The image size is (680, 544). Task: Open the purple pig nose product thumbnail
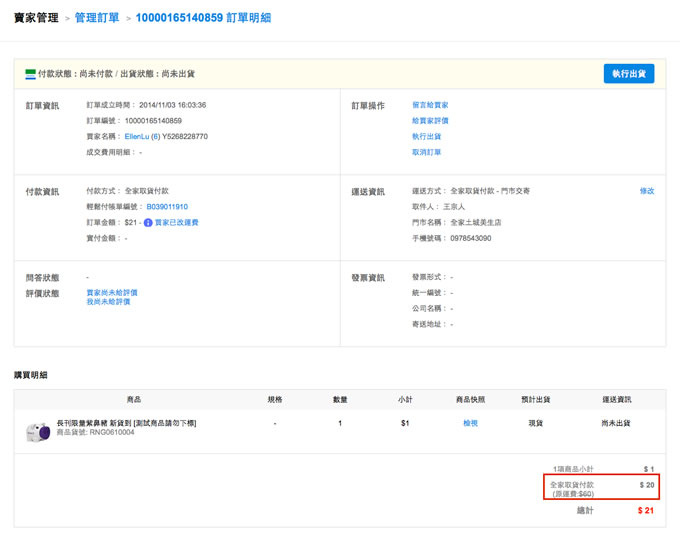[x=38, y=431]
